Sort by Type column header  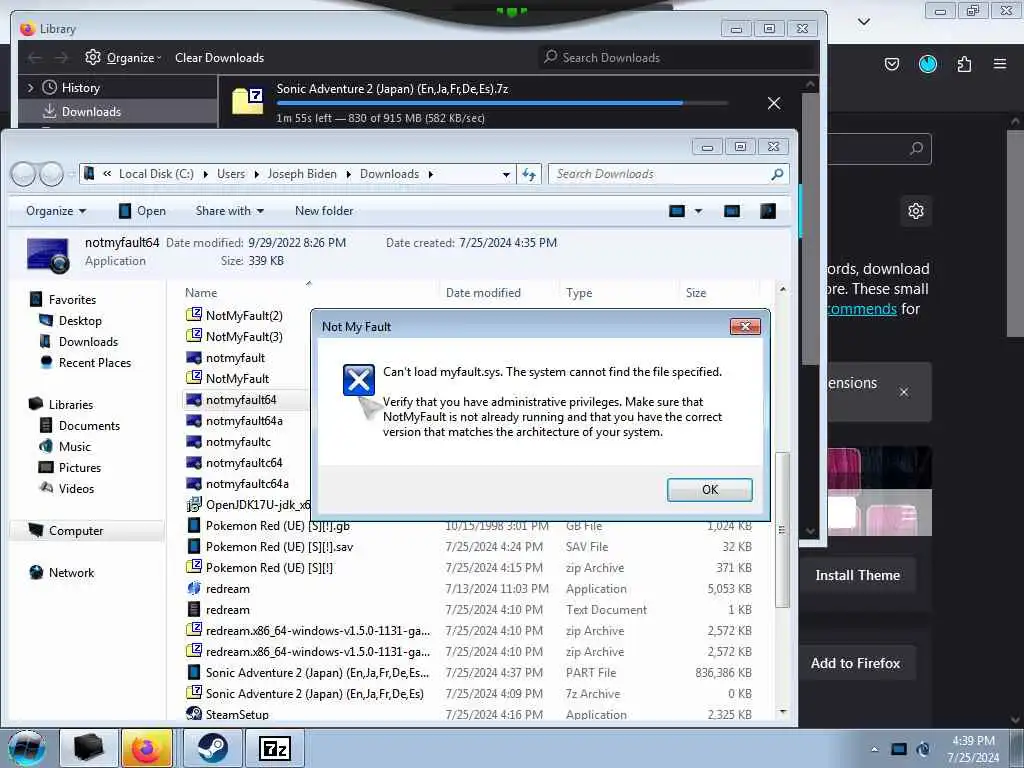[x=579, y=293]
